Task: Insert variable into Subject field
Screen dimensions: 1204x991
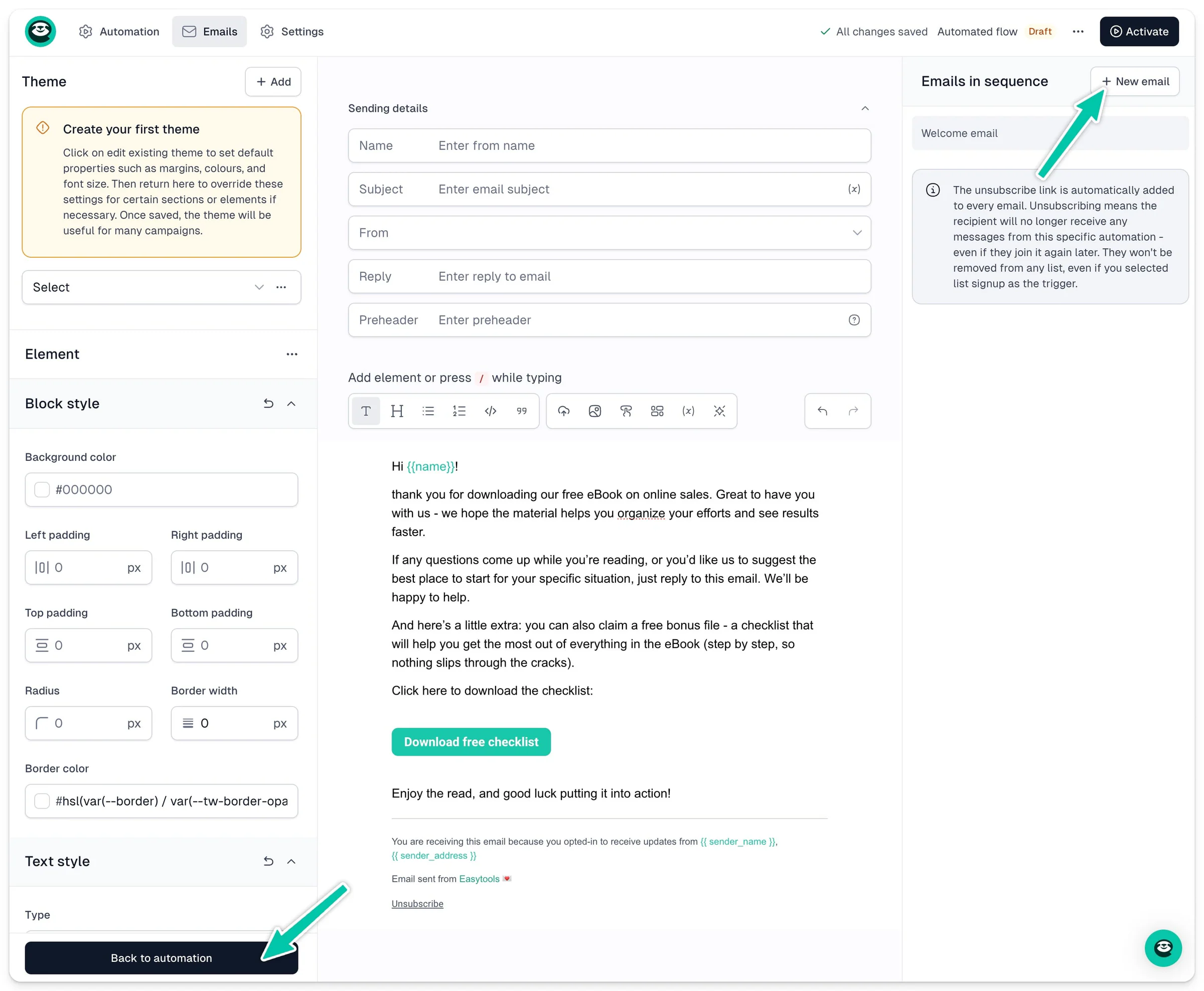Action: click(853, 189)
